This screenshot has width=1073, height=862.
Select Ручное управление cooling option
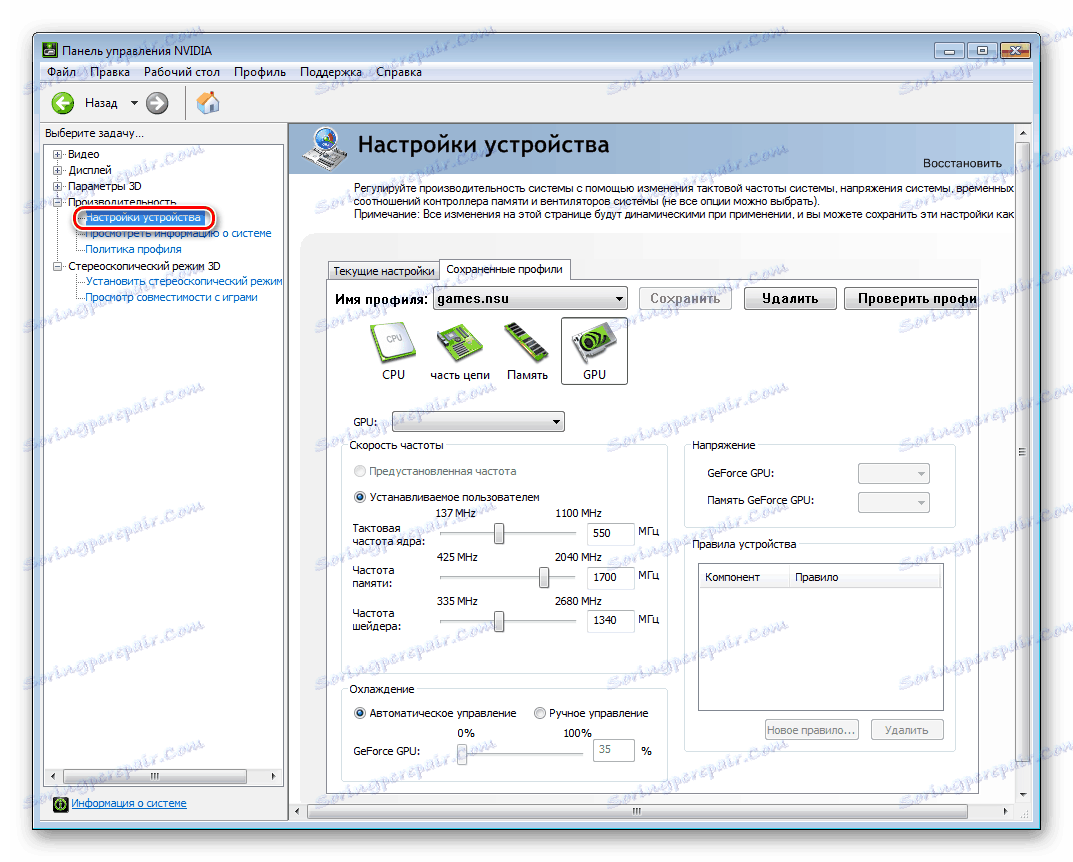coord(540,713)
